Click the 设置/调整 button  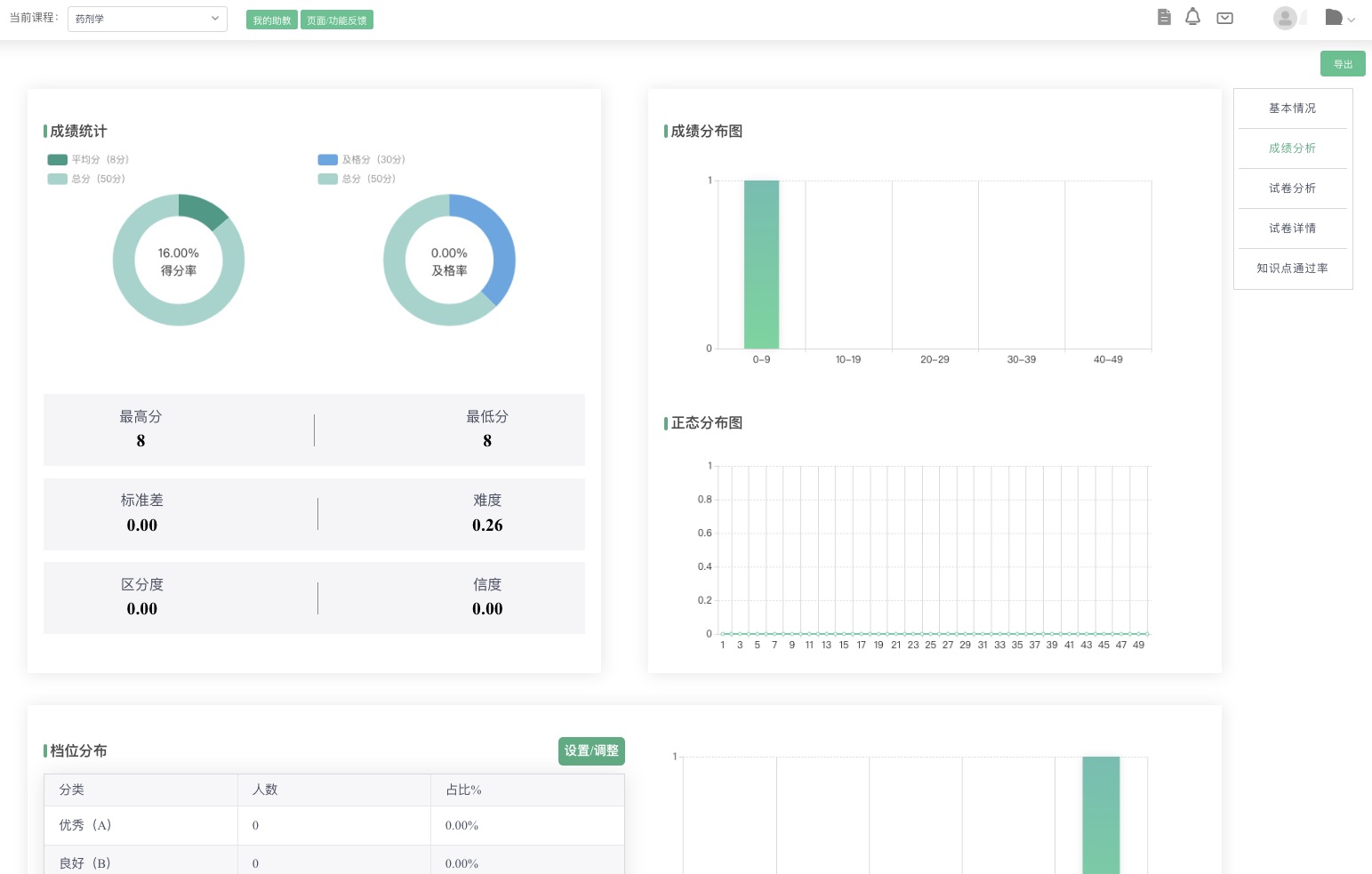(x=591, y=751)
